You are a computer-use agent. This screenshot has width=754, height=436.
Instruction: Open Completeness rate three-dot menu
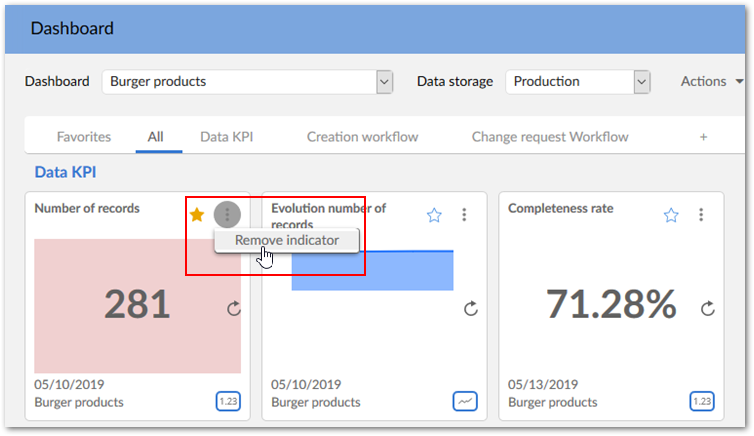[x=701, y=215]
